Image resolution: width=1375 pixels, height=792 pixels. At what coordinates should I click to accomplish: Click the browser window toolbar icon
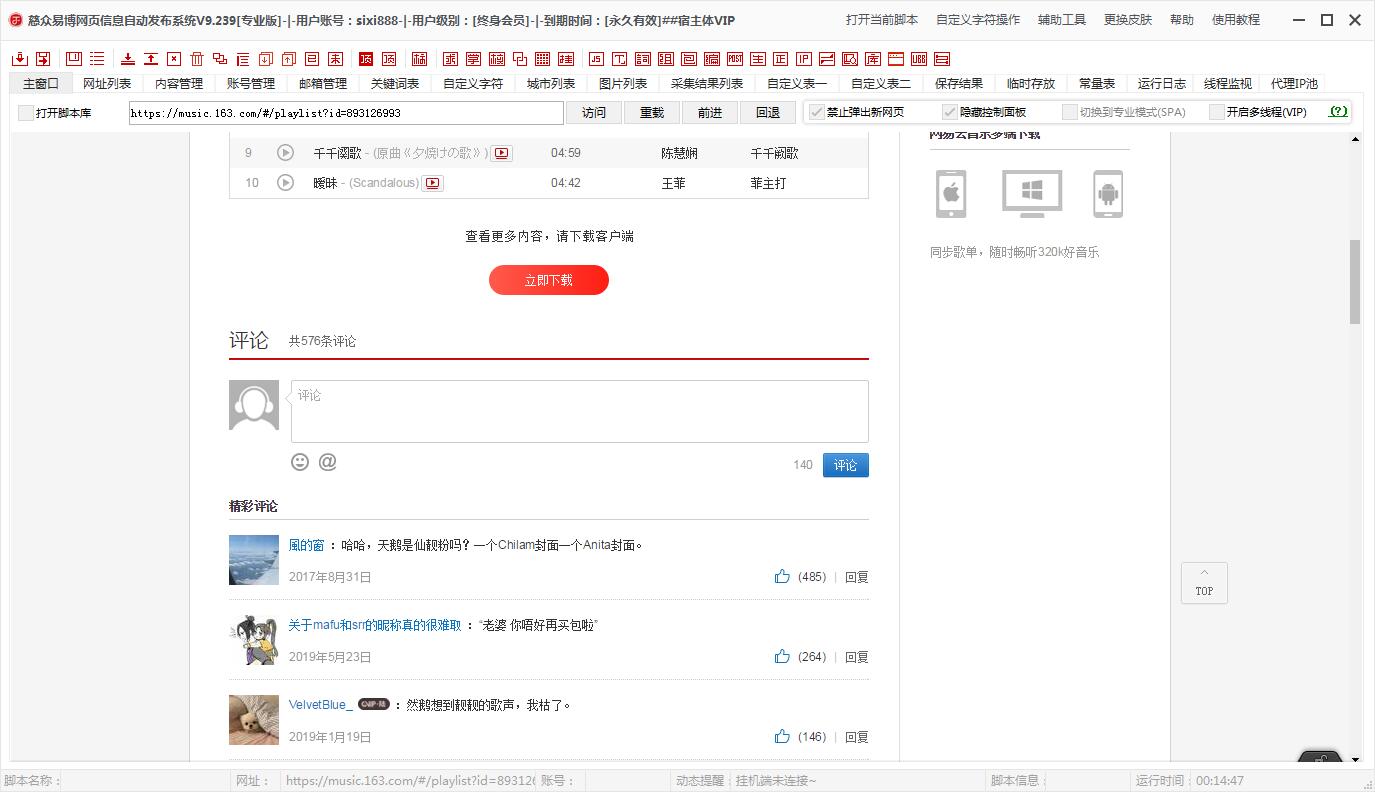[x=896, y=59]
